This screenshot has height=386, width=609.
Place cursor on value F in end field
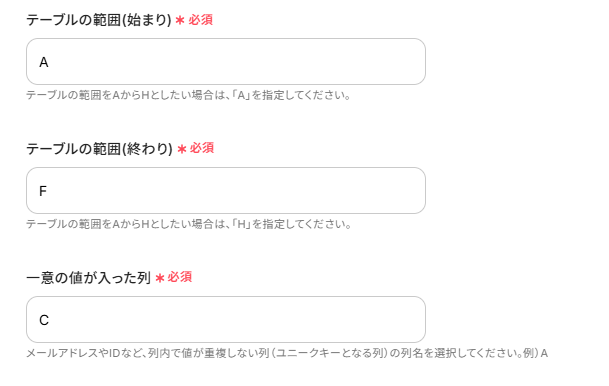tap(43, 191)
